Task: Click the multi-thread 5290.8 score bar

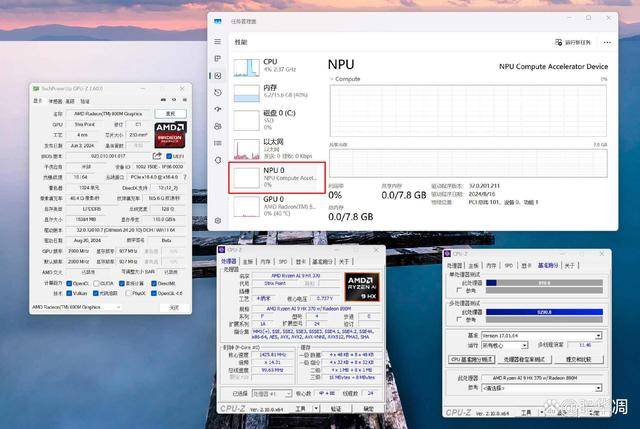Action: coord(544,312)
